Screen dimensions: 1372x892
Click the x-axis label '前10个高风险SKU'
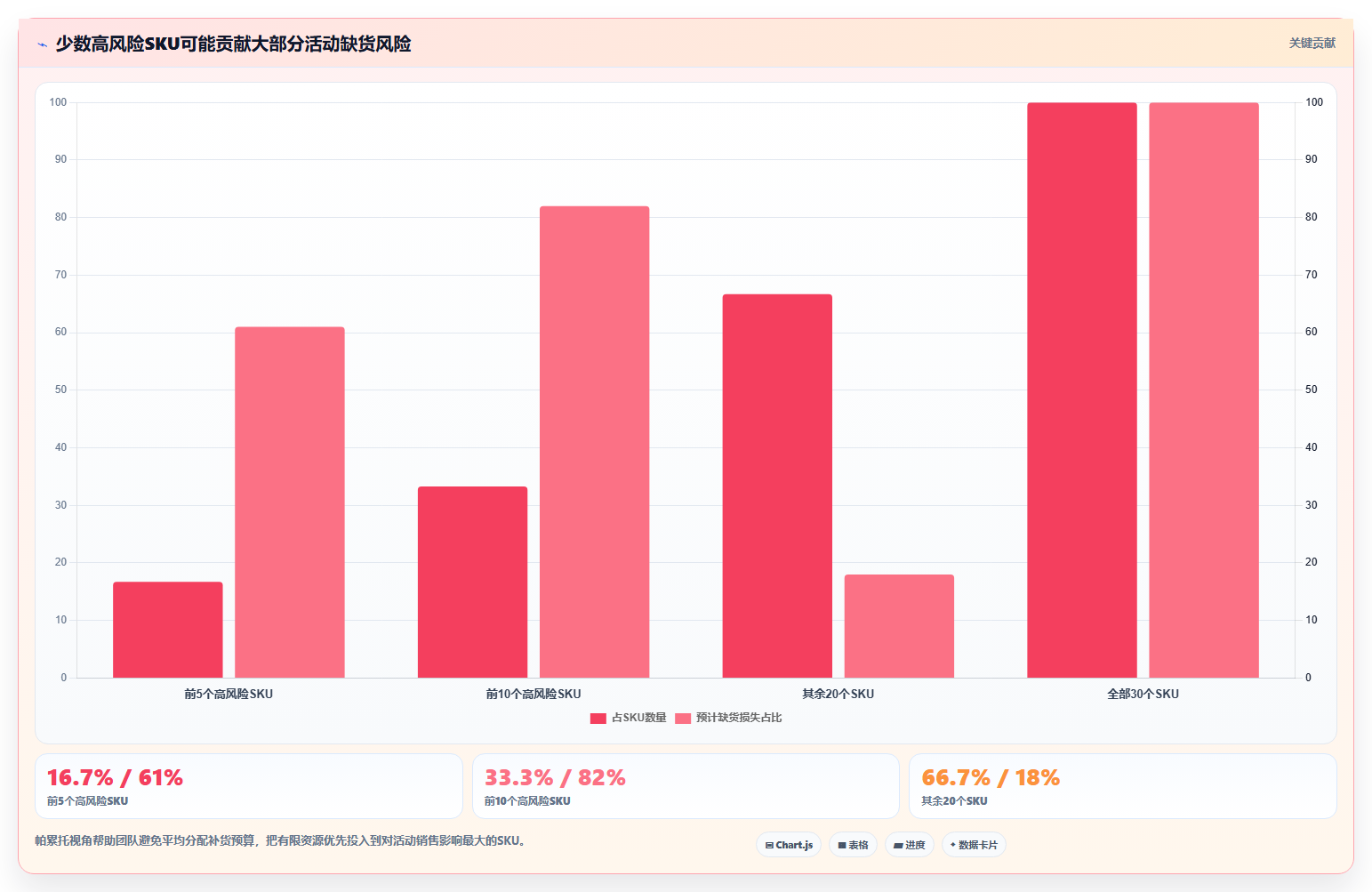pyautogui.click(x=534, y=694)
